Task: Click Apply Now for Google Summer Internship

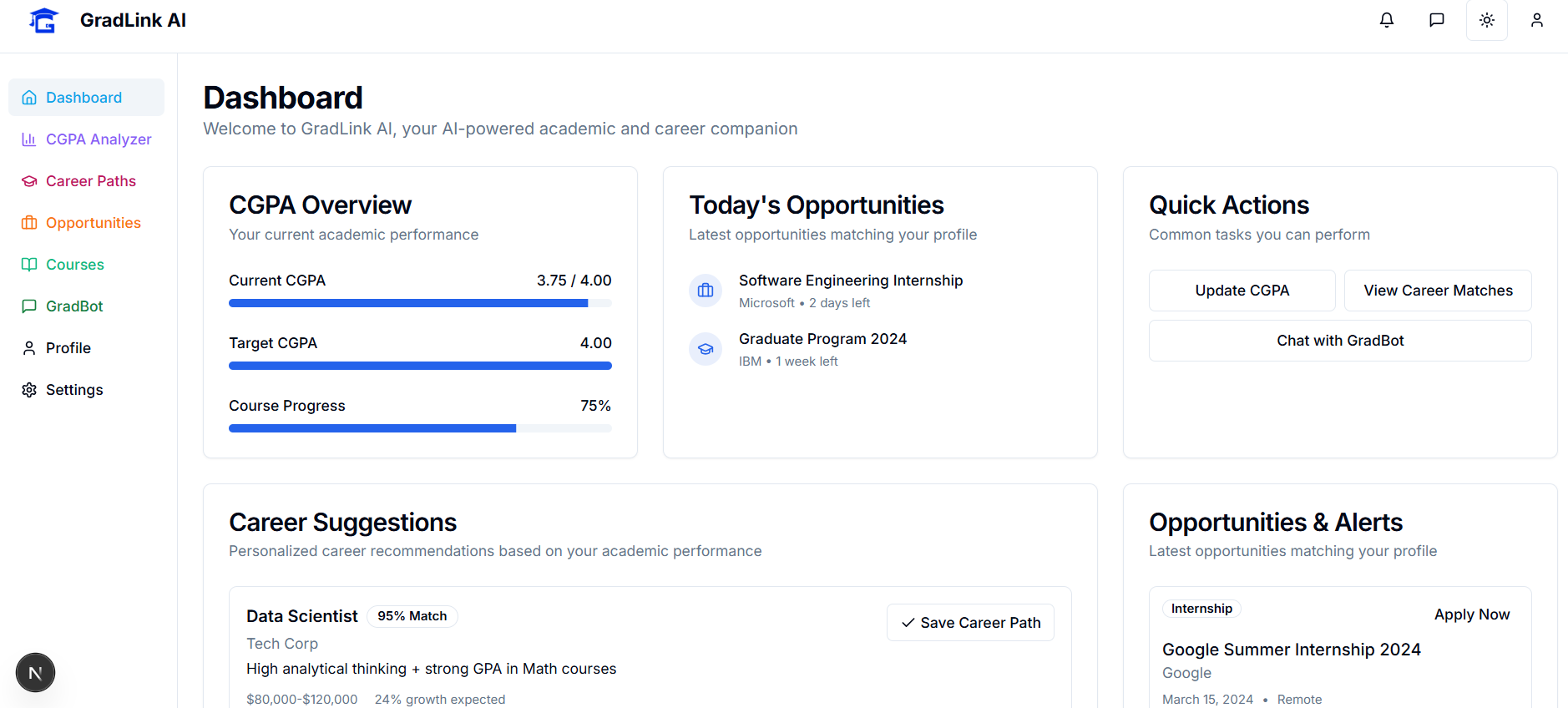Action: point(1471,614)
